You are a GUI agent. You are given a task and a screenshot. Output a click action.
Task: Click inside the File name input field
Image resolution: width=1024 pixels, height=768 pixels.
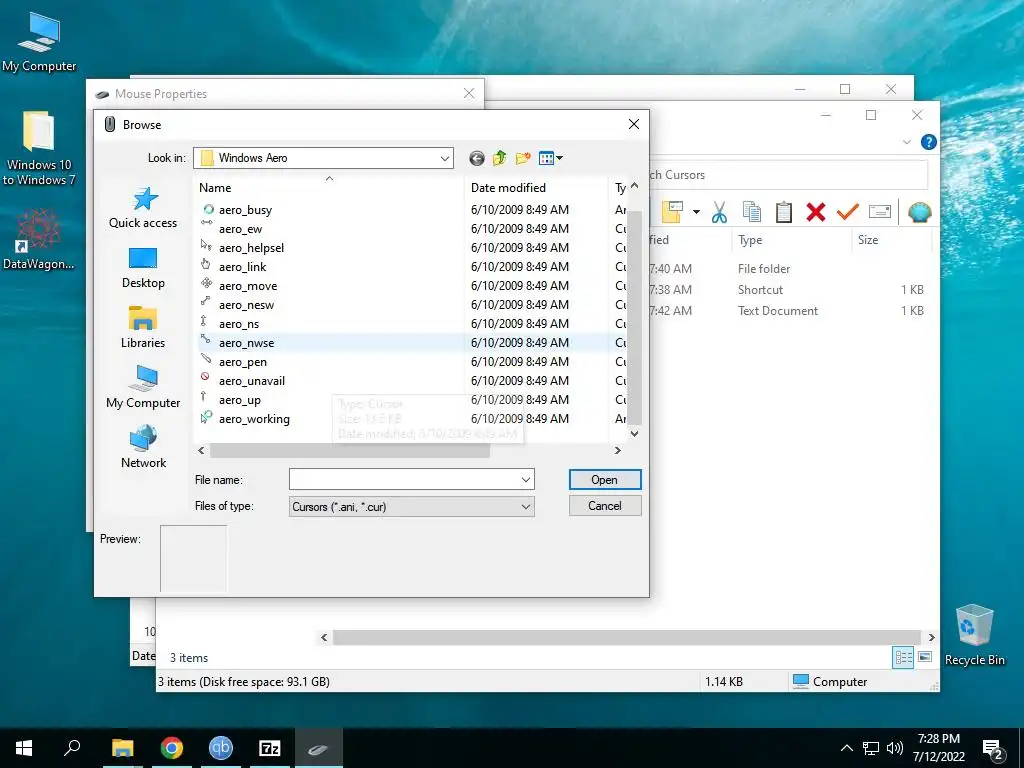click(x=404, y=480)
